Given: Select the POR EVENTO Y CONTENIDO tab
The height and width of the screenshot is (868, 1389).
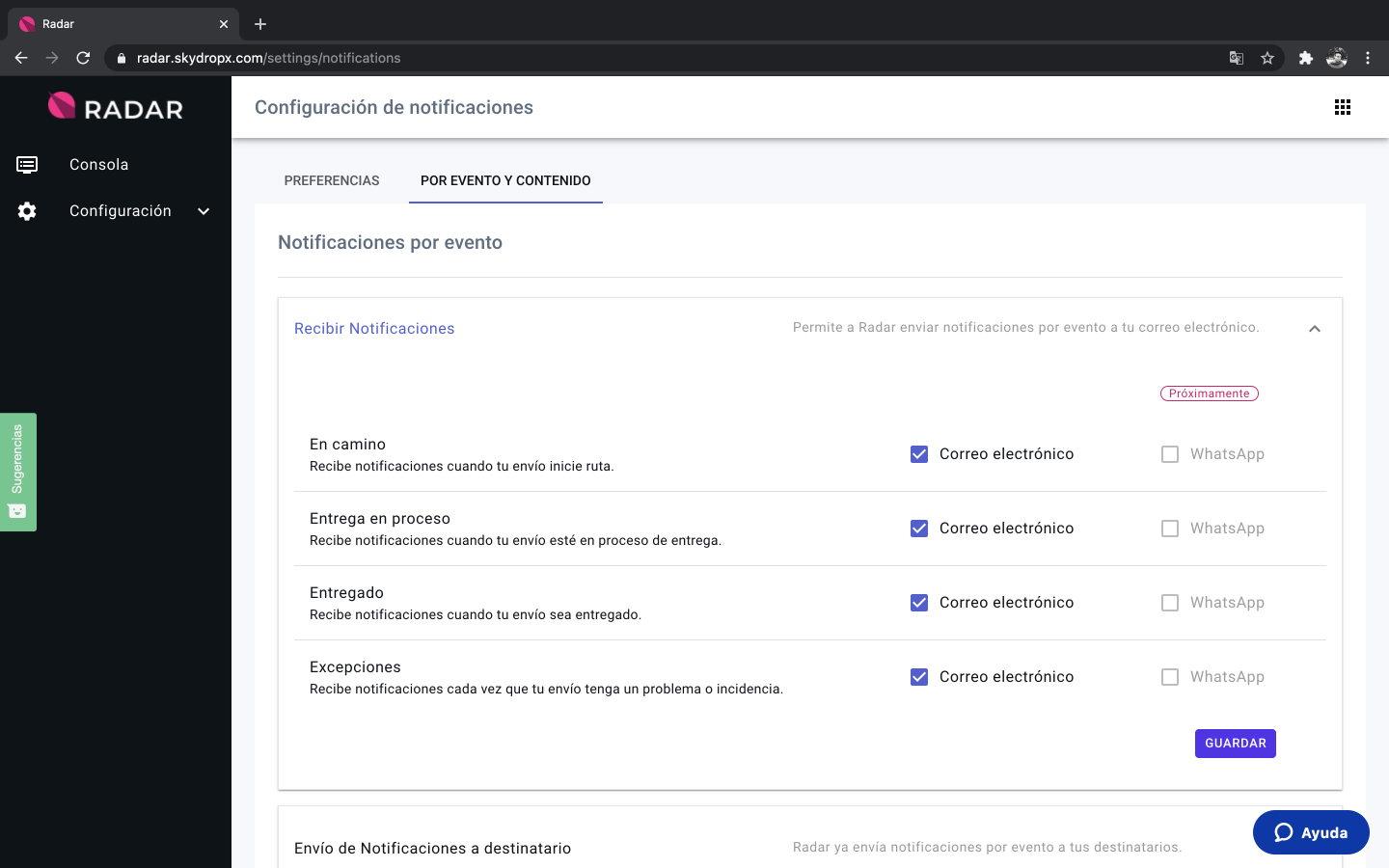Looking at the screenshot, I should (505, 180).
